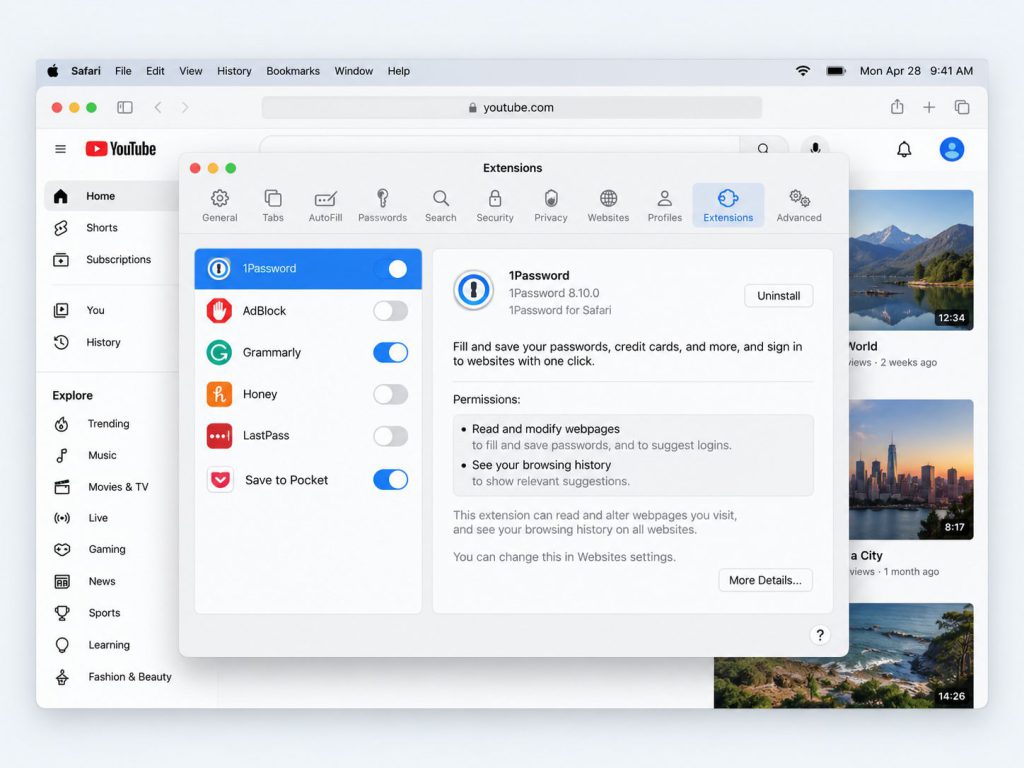Screen dimensions: 1024x768
Task: Click the Wi-Fi status icon
Action: pyautogui.click(x=803, y=71)
